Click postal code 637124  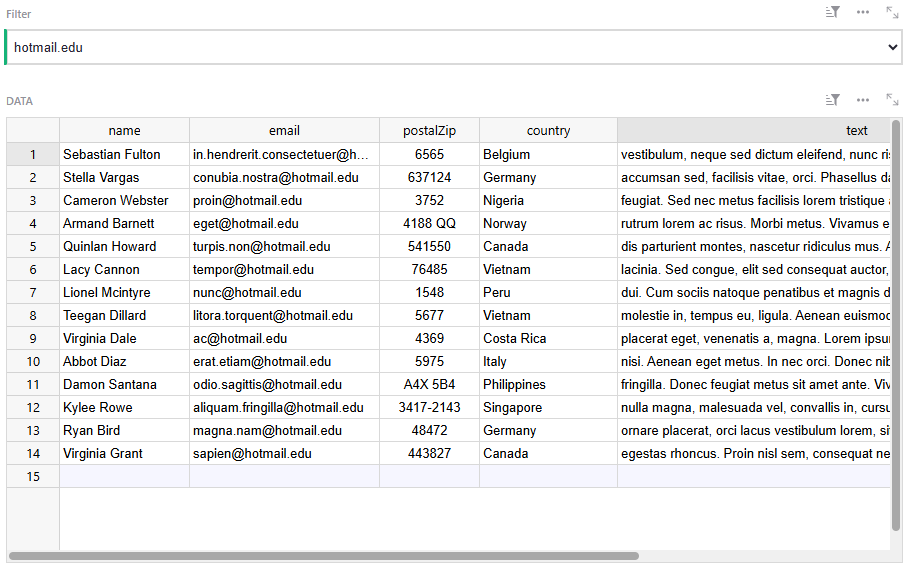429,178
